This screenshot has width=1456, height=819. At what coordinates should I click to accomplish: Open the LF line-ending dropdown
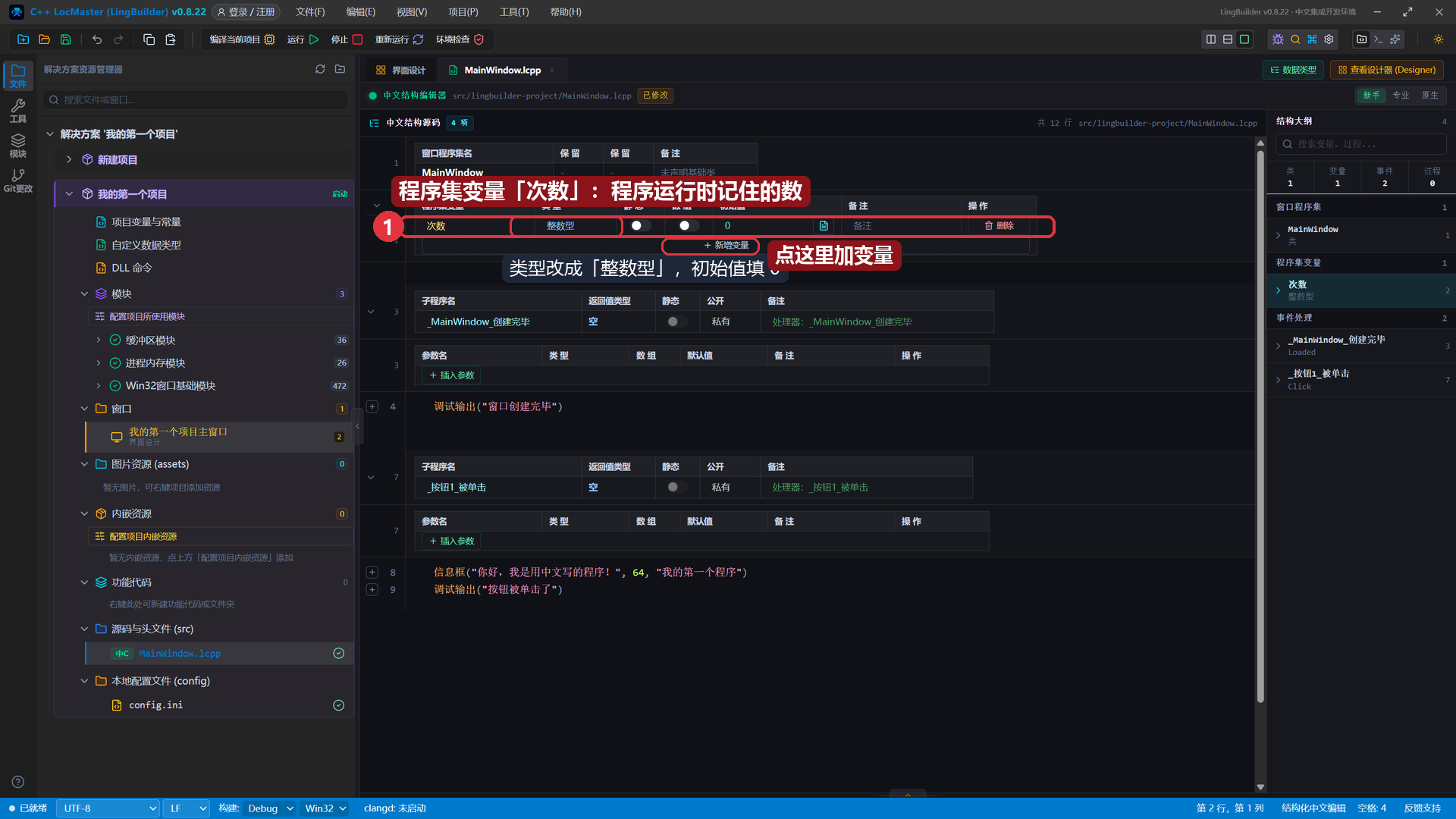click(186, 808)
